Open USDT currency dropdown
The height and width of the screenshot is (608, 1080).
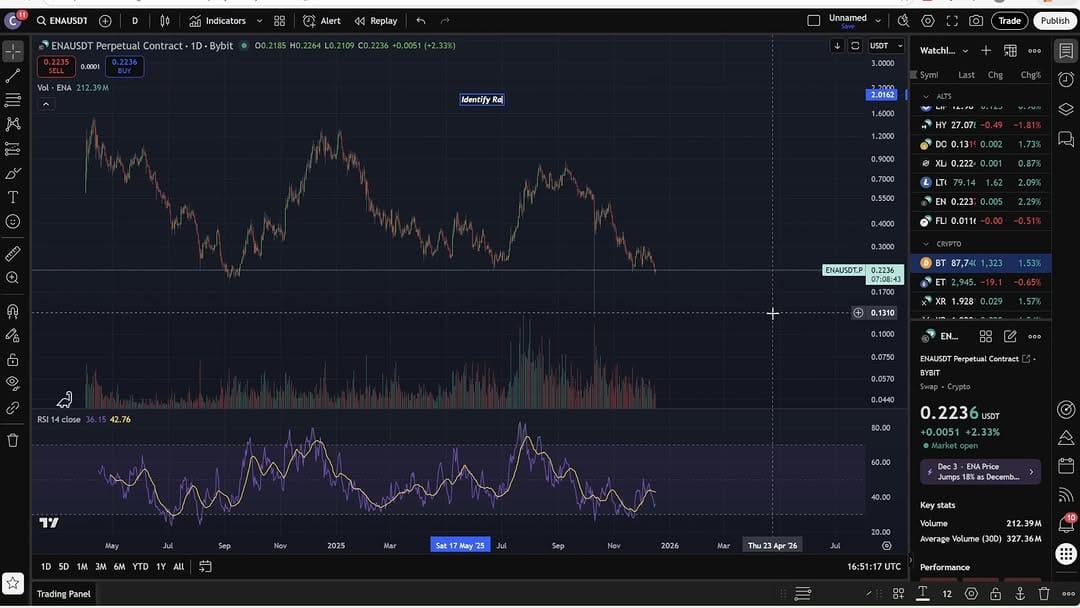(x=886, y=45)
